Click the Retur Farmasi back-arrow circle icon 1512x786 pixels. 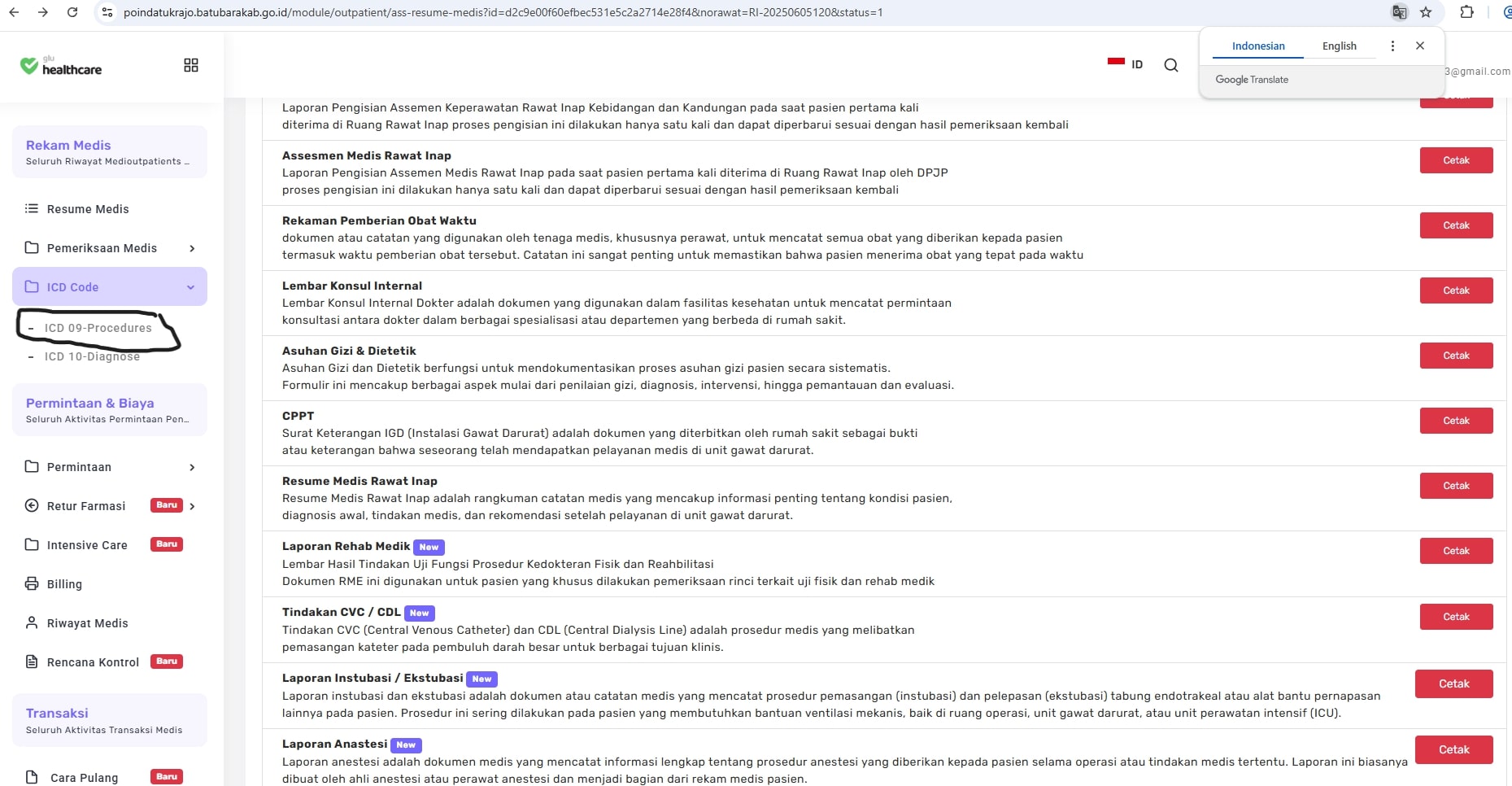[32, 505]
